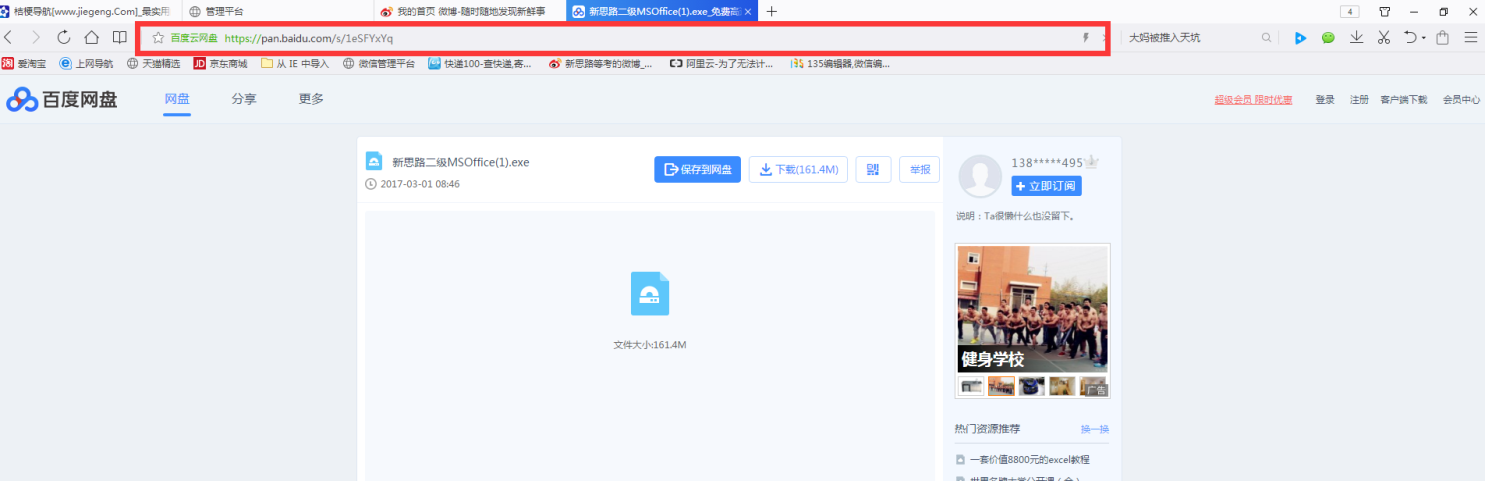Open the 135编辑器 bookmark
Image resolution: width=1485 pixels, height=481 pixels.
[x=840, y=63]
